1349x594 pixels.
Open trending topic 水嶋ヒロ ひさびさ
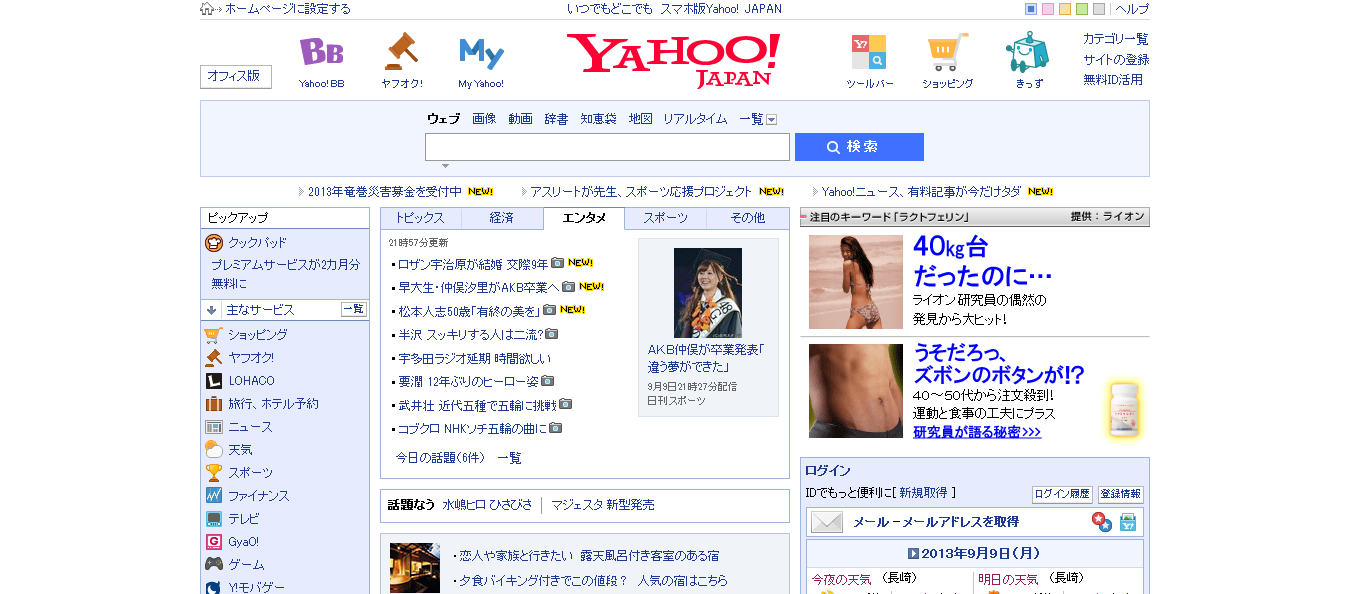(488, 505)
